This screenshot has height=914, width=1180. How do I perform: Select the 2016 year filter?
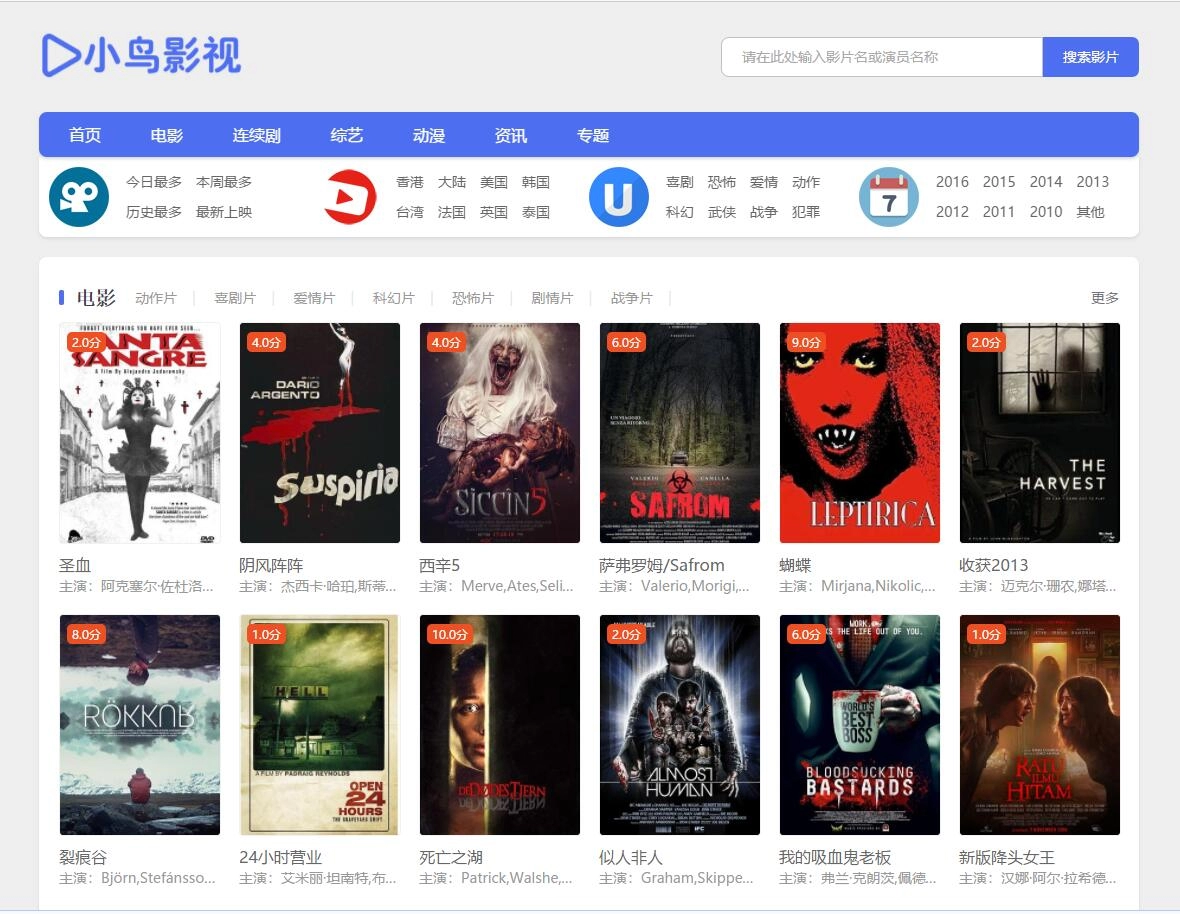pyautogui.click(x=952, y=182)
